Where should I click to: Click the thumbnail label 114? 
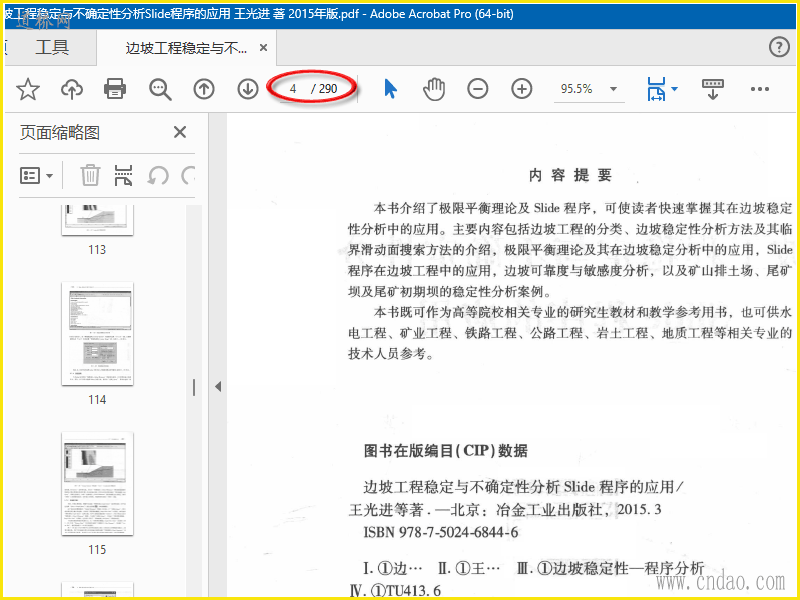click(97, 399)
